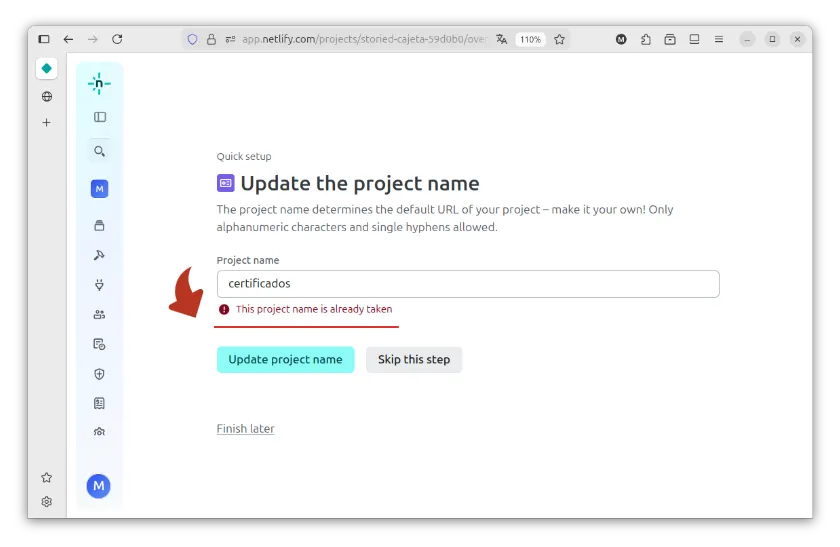Open the plug extensions icon in sidebar
The image size is (840, 547).
point(99,285)
